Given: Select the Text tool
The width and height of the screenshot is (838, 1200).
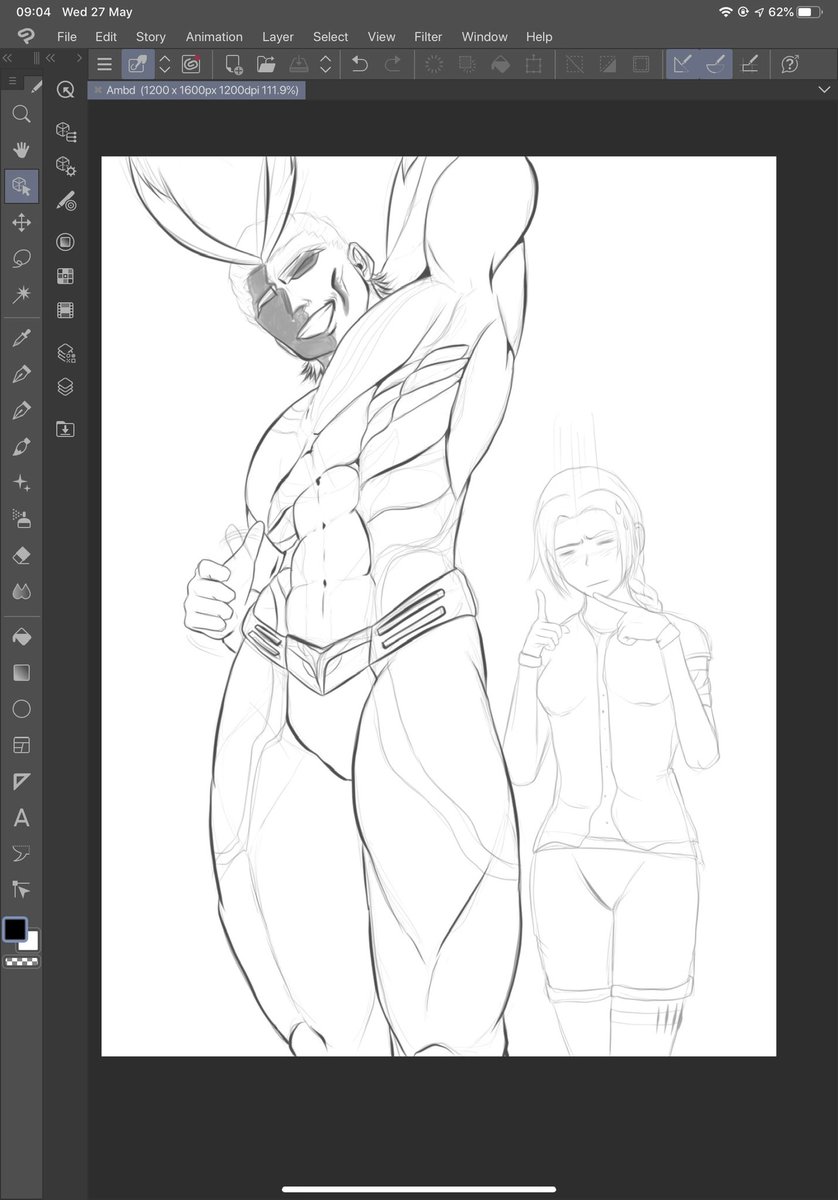Looking at the screenshot, I should click(x=21, y=818).
